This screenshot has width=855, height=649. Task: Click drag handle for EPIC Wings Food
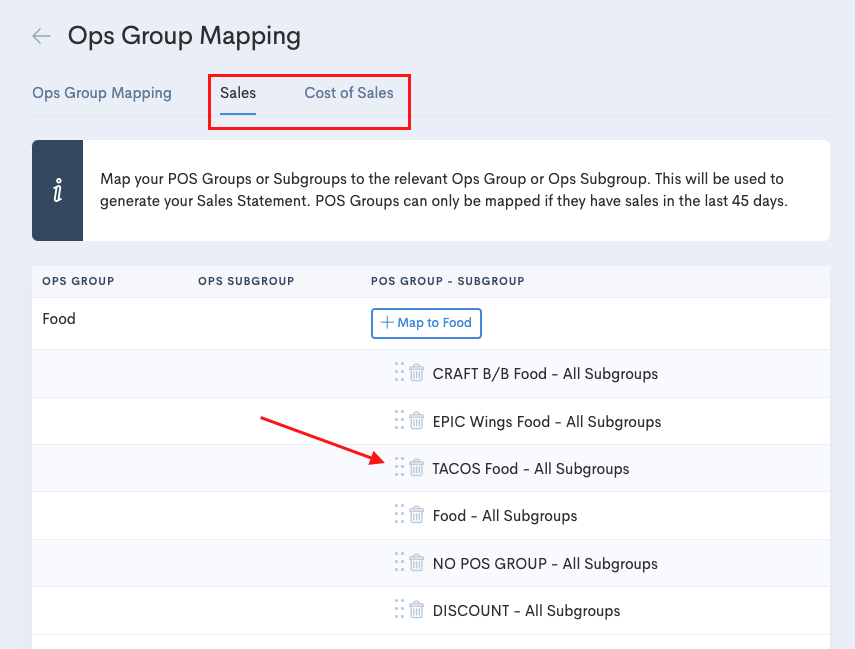[399, 420]
